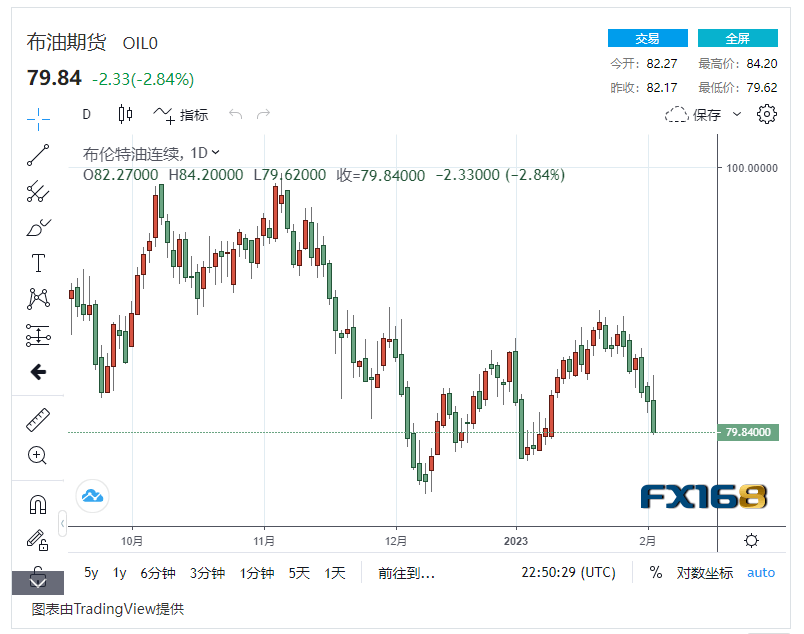
Task: Toggle percent scale (%)
Action: (x=656, y=572)
